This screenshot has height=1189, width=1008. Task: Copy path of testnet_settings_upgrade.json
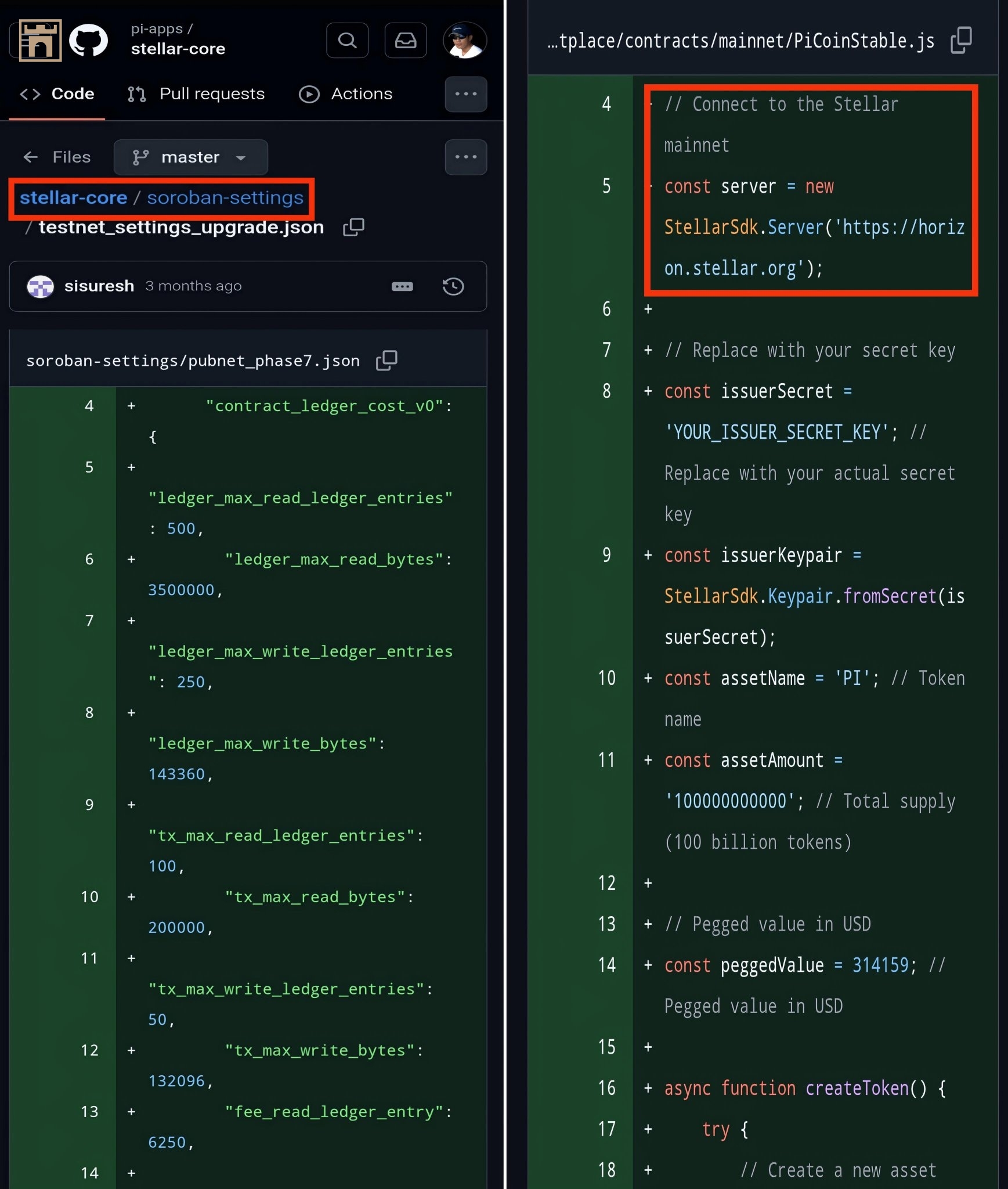(353, 227)
